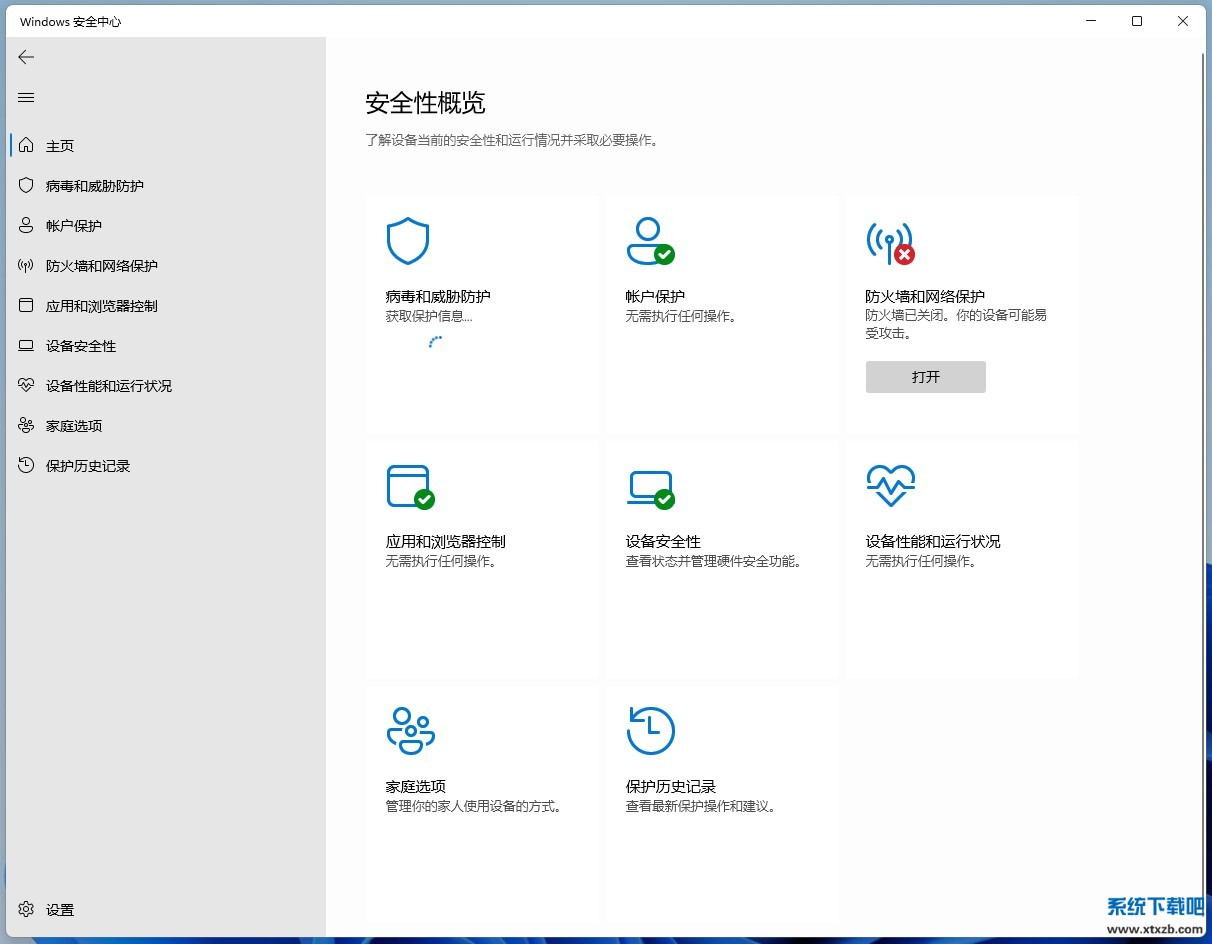The width and height of the screenshot is (1212, 944).
Task: Click shield icon beside 病毒和威胁防护 in sidebar
Action: coord(26,185)
